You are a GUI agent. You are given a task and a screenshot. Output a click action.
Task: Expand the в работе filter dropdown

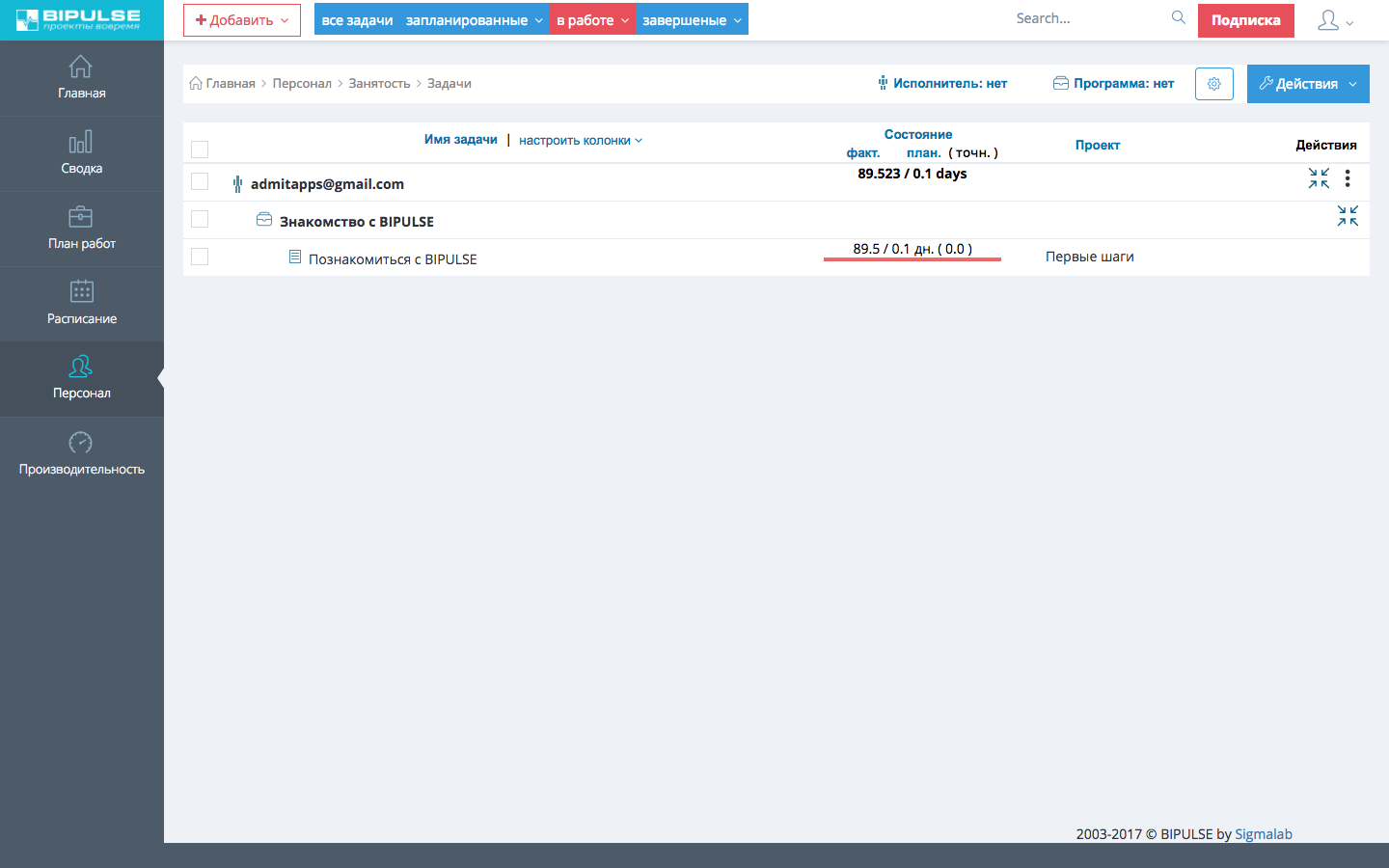[x=592, y=20]
